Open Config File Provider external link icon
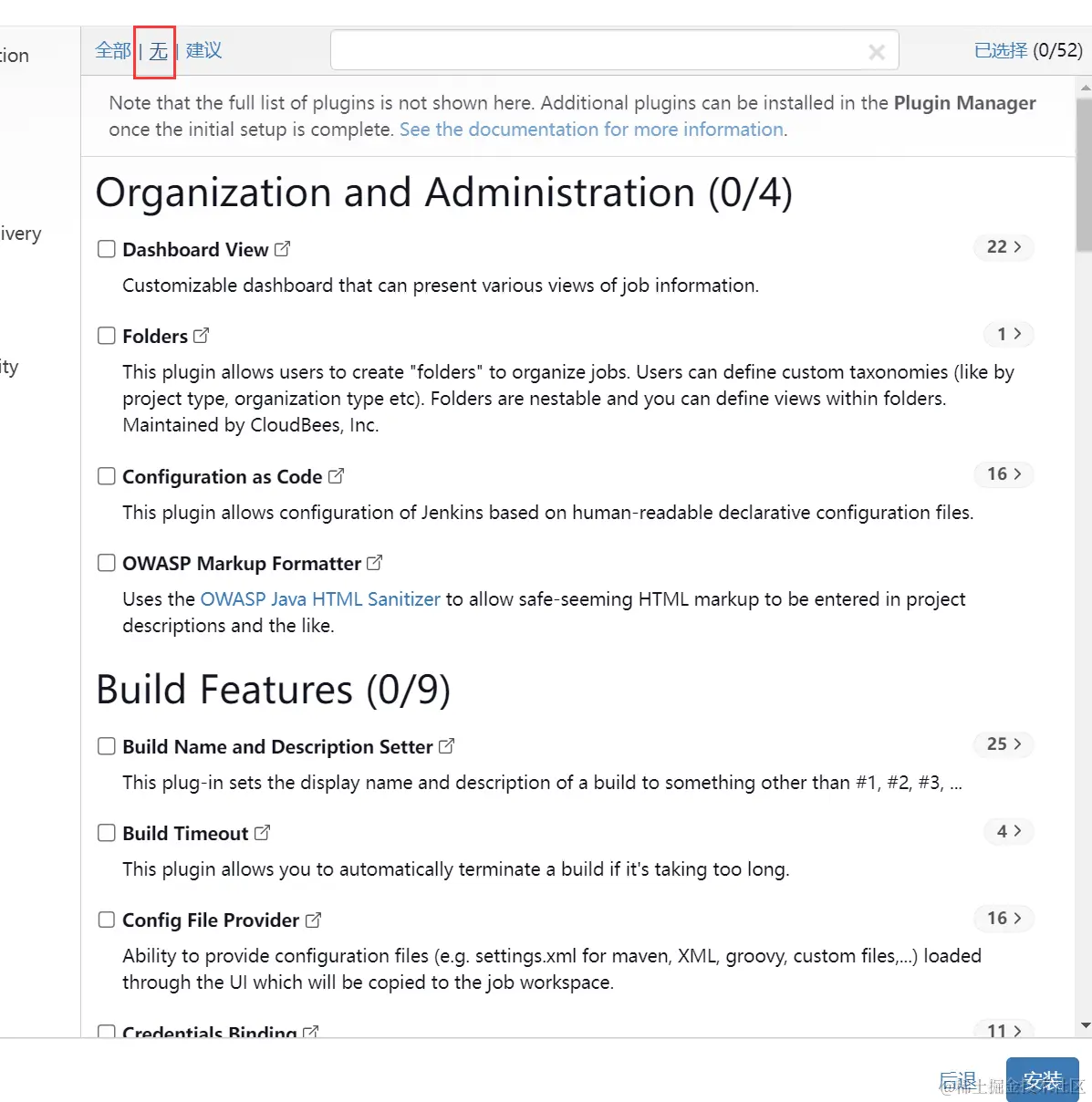Image resolution: width=1092 pixels, height=1102 pixels. (313, 920)
